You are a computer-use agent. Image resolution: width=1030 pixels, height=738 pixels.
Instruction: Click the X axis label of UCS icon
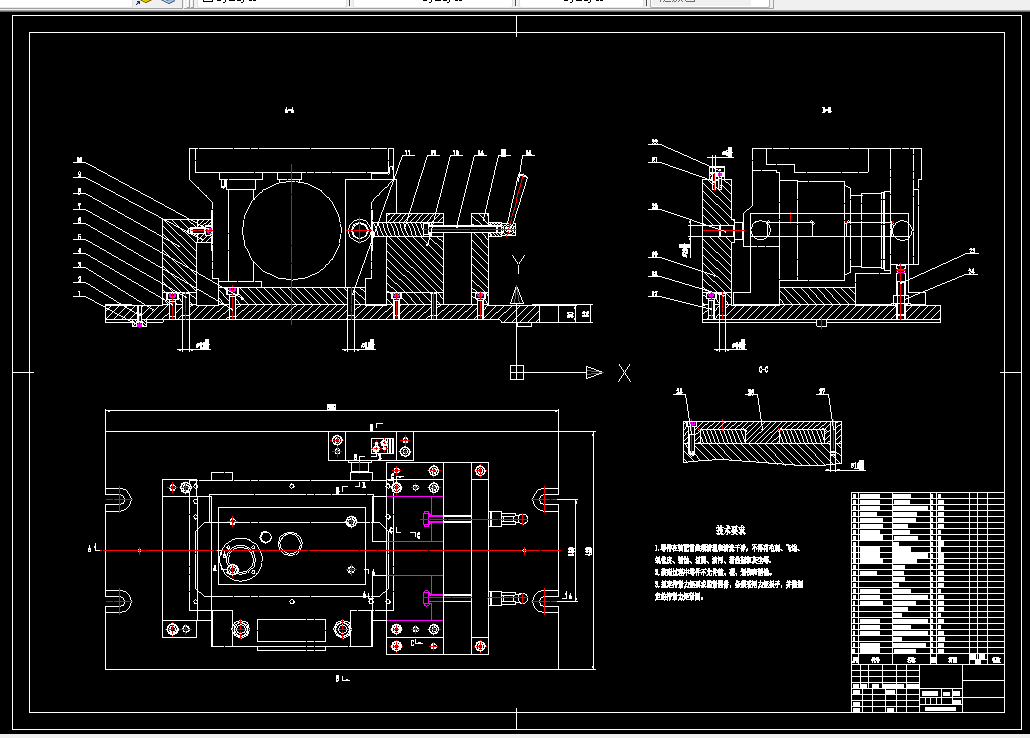[625, 373]
